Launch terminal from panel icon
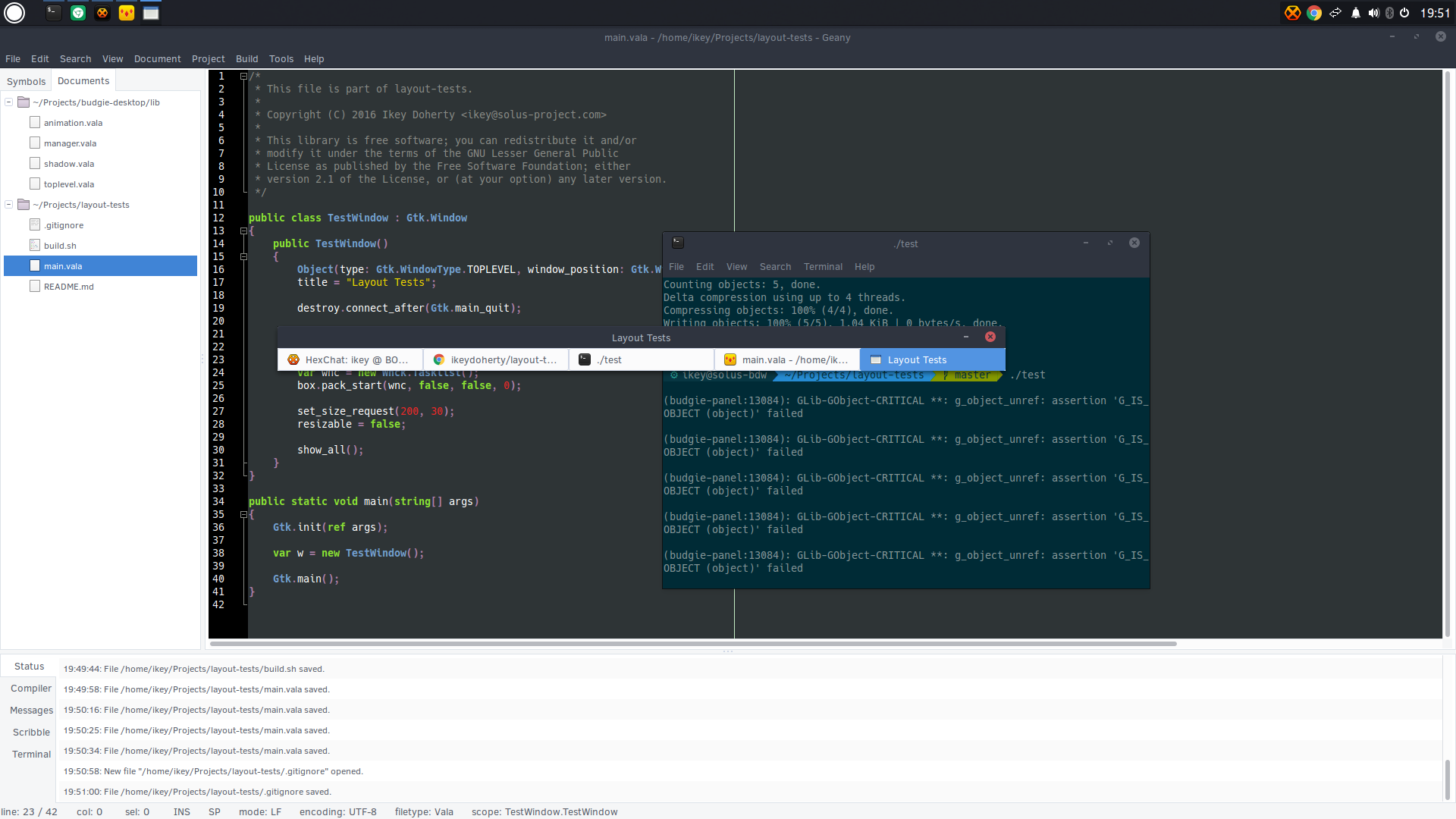The image size is (1456, 819). pos(53,13)
